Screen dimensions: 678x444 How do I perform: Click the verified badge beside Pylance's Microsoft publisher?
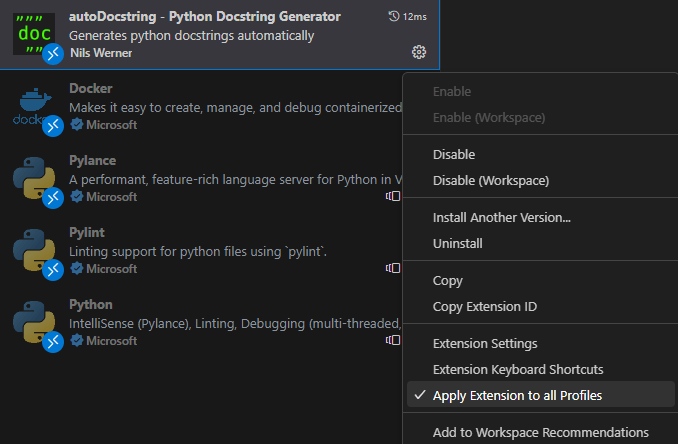(77, 197)
